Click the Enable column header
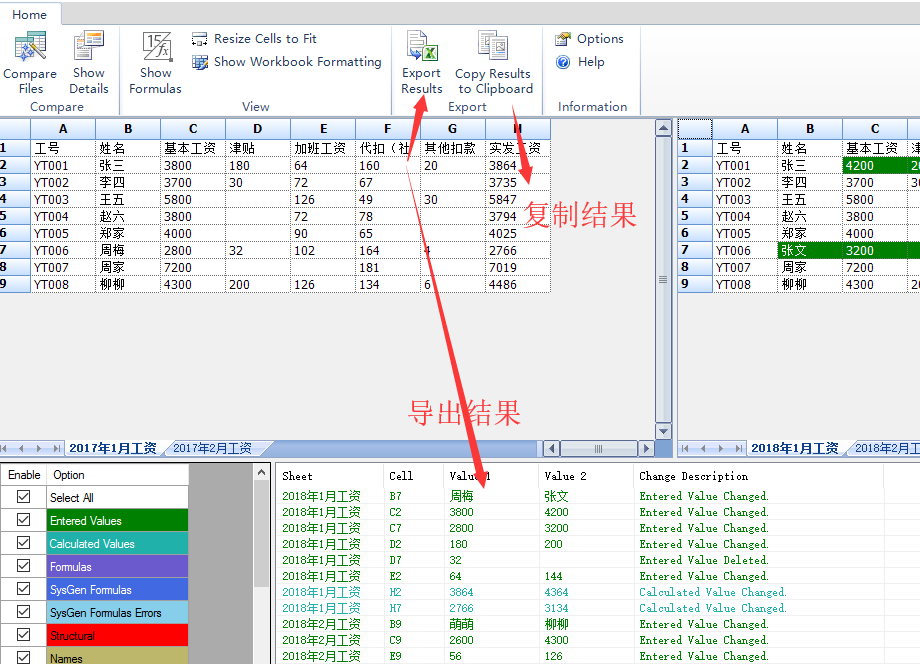The image size is (920, 664). click(x=24, y=475)
